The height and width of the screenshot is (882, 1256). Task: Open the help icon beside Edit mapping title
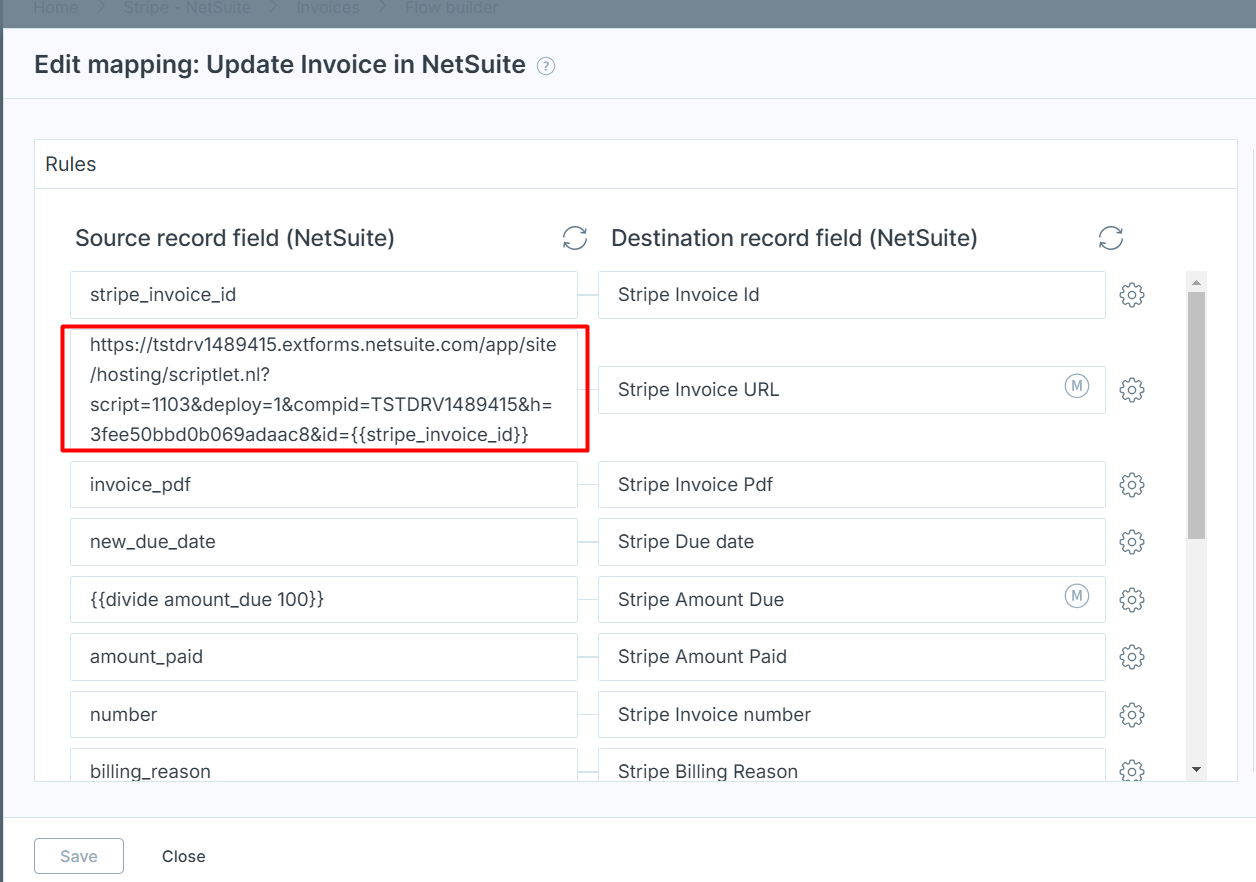[x=545, y=67]
